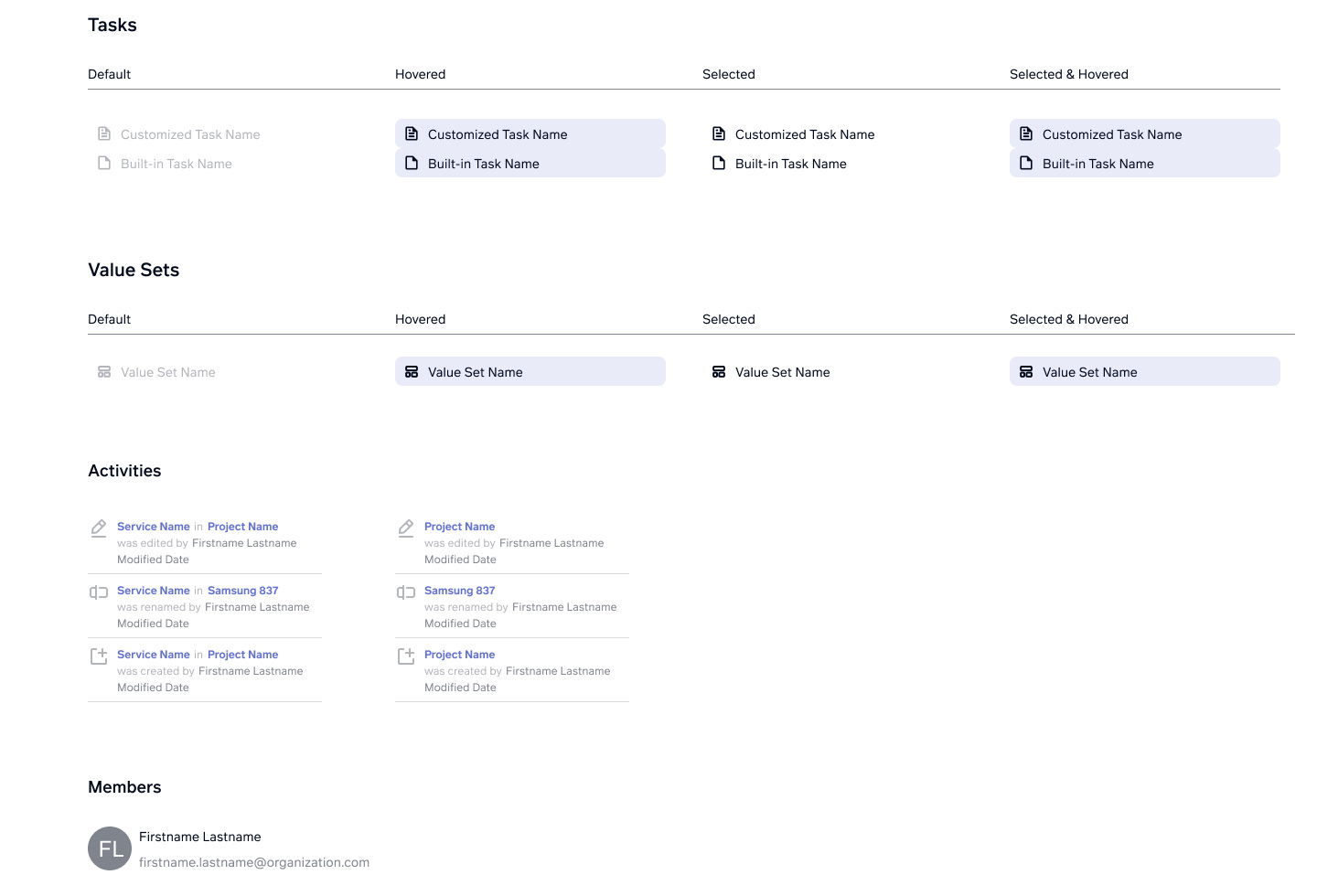Click the rename icon beside standalone Samsung 837 activity
Viewport: 1317px width, 896px height.
pos(406,592)
